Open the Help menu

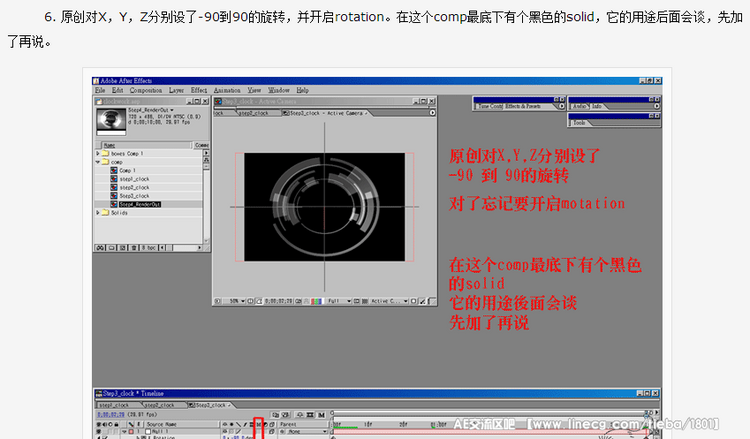[302, 90]
